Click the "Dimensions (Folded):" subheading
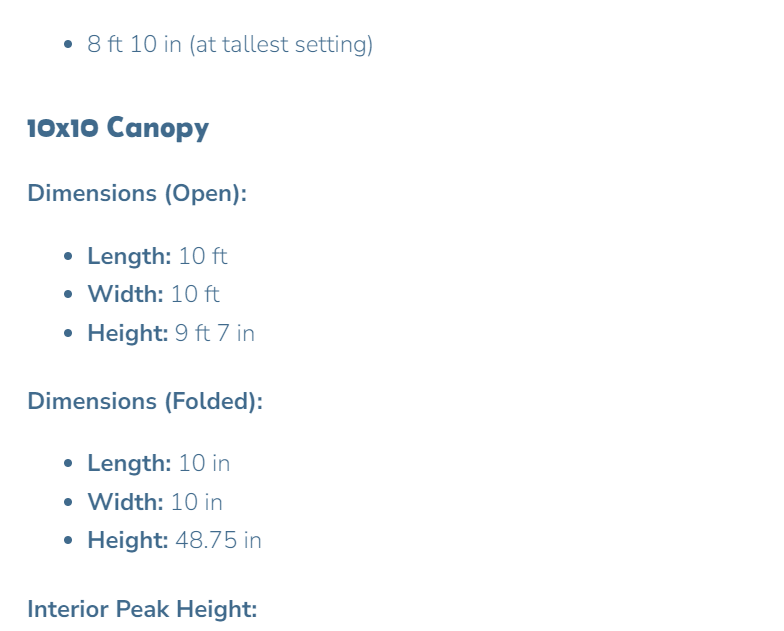This screenshot has width=784, height=631. coord(145,401)
